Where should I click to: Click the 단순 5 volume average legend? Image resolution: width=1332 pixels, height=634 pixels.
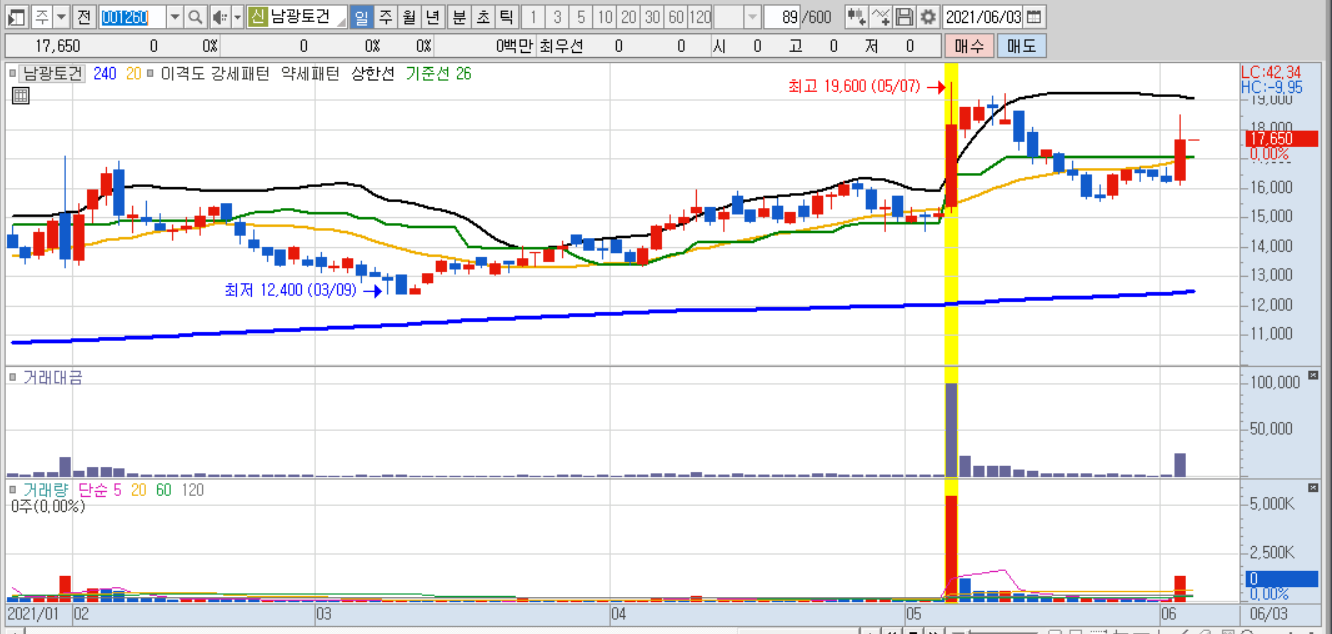tap(98, 490)
